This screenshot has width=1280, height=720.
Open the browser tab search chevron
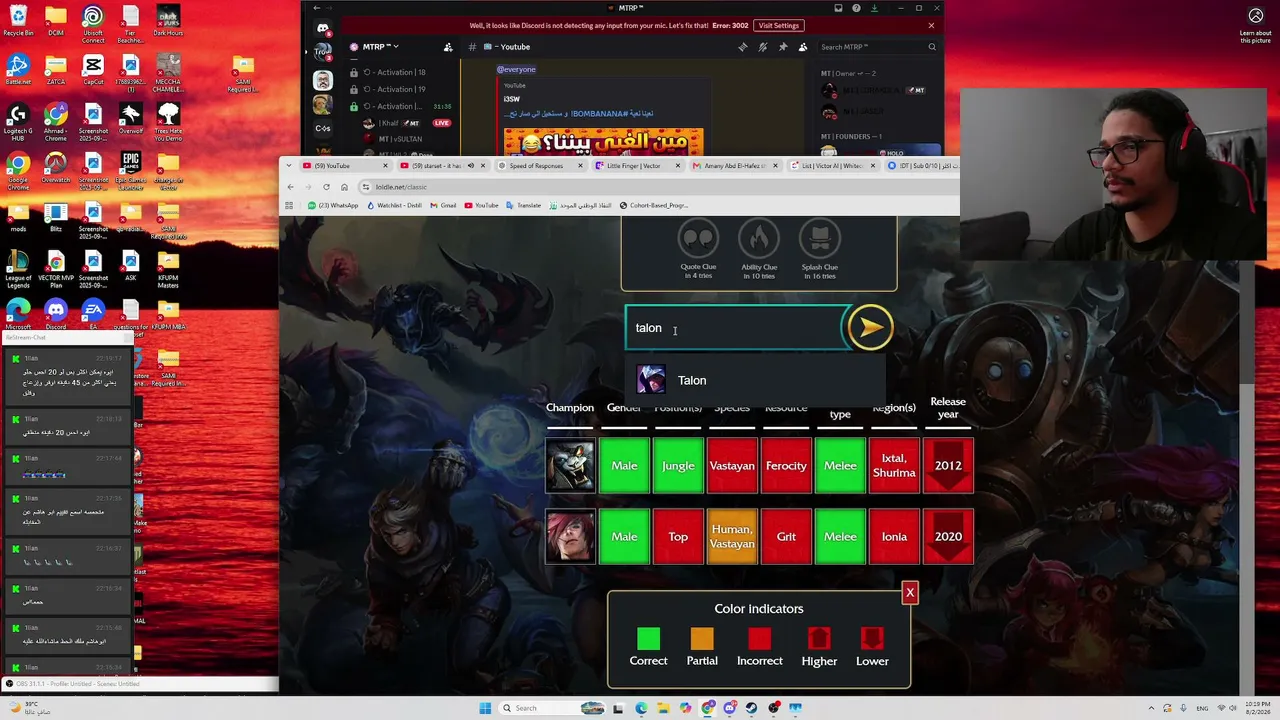pyautogui.click(x=289, y=166)
